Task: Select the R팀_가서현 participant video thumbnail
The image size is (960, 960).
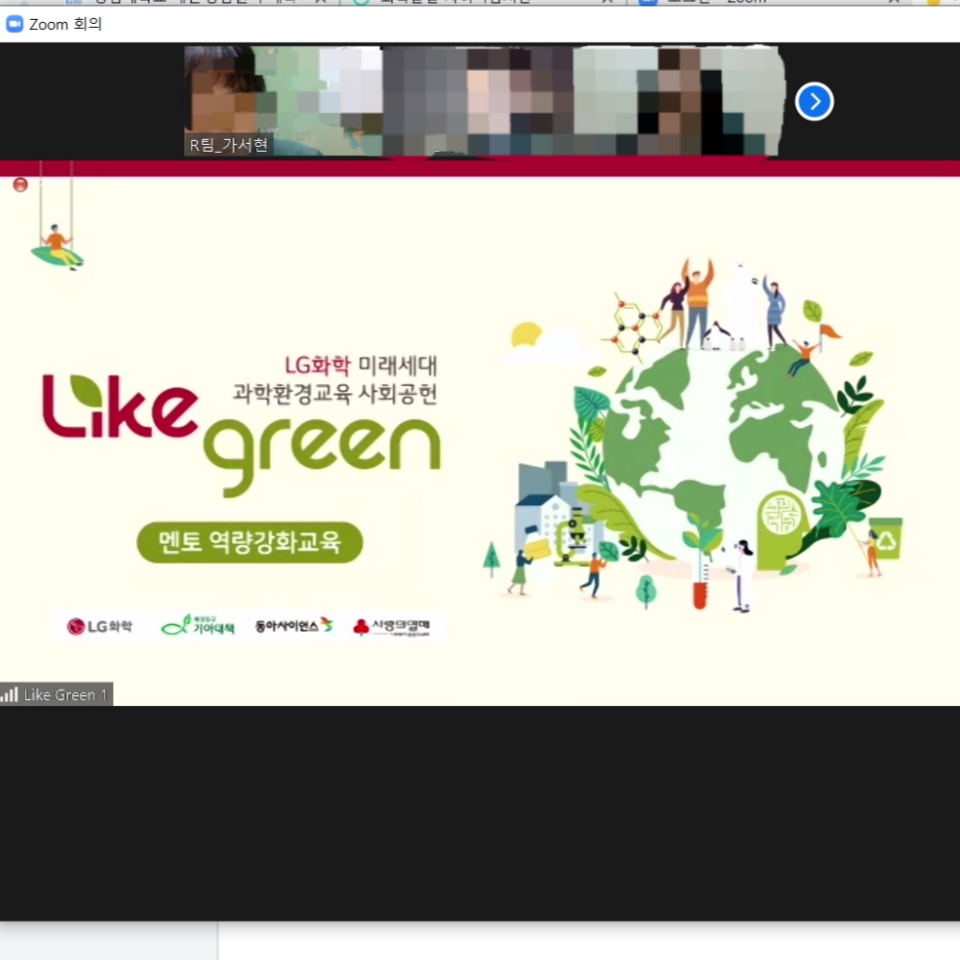Action: click(283, 101)
